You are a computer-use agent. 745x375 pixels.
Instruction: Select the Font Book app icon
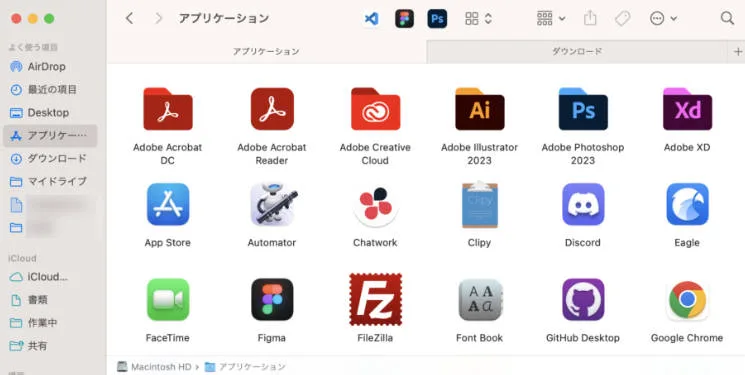[480, 300]
